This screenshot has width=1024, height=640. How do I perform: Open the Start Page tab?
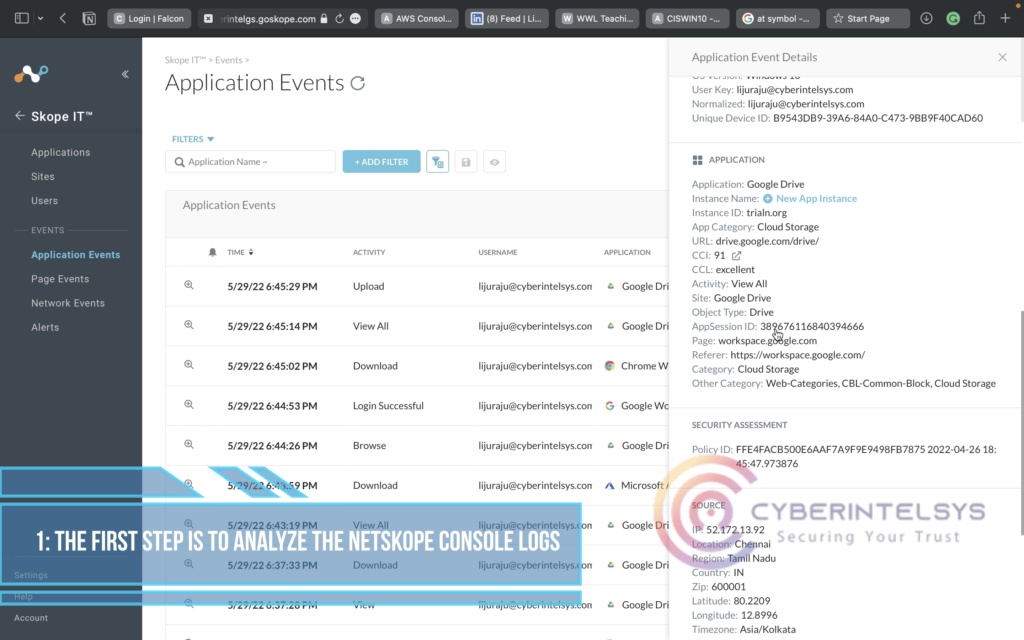(867, 18)
